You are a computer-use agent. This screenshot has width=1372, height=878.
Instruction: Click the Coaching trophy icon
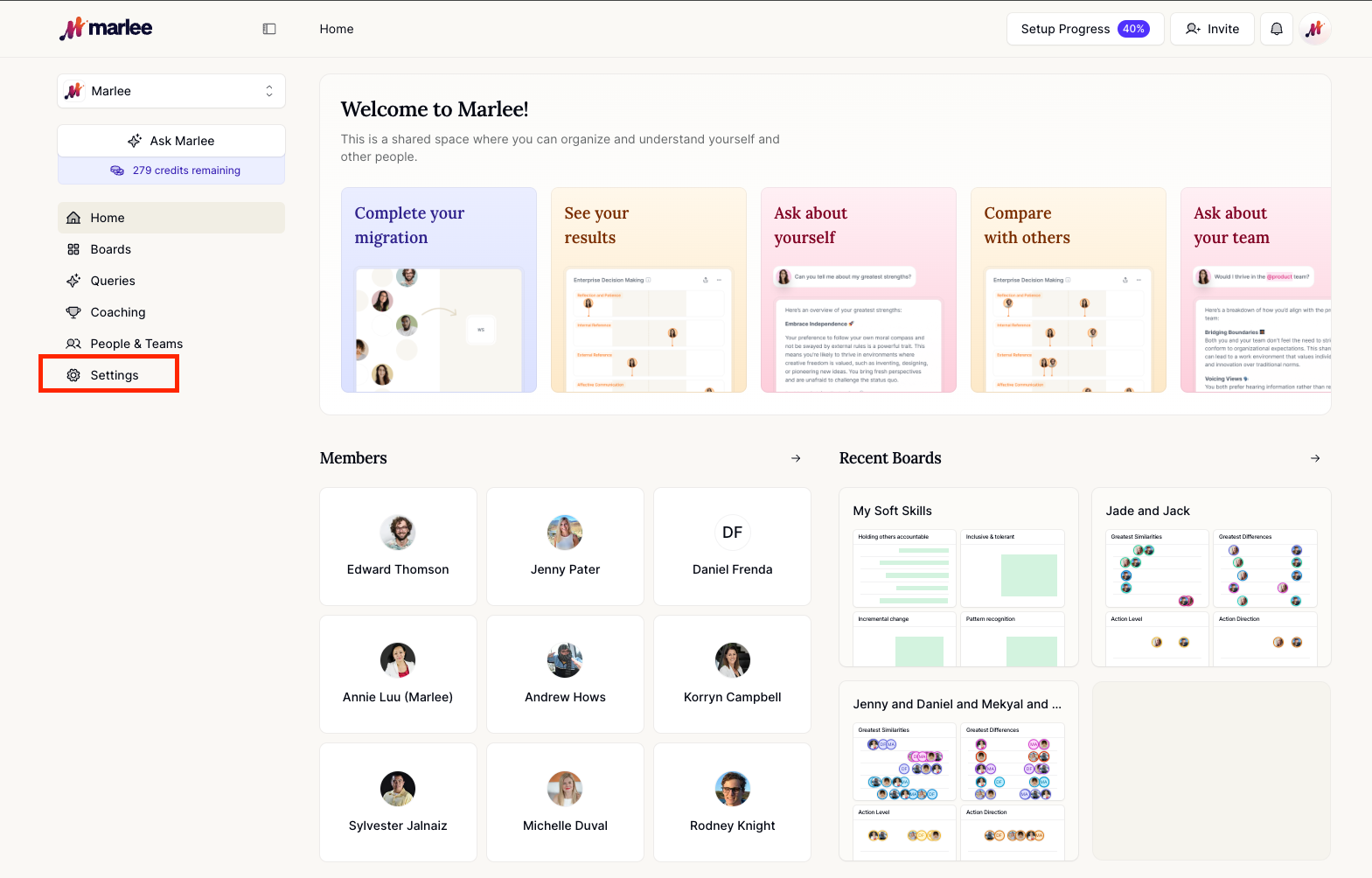coord(73,312)
